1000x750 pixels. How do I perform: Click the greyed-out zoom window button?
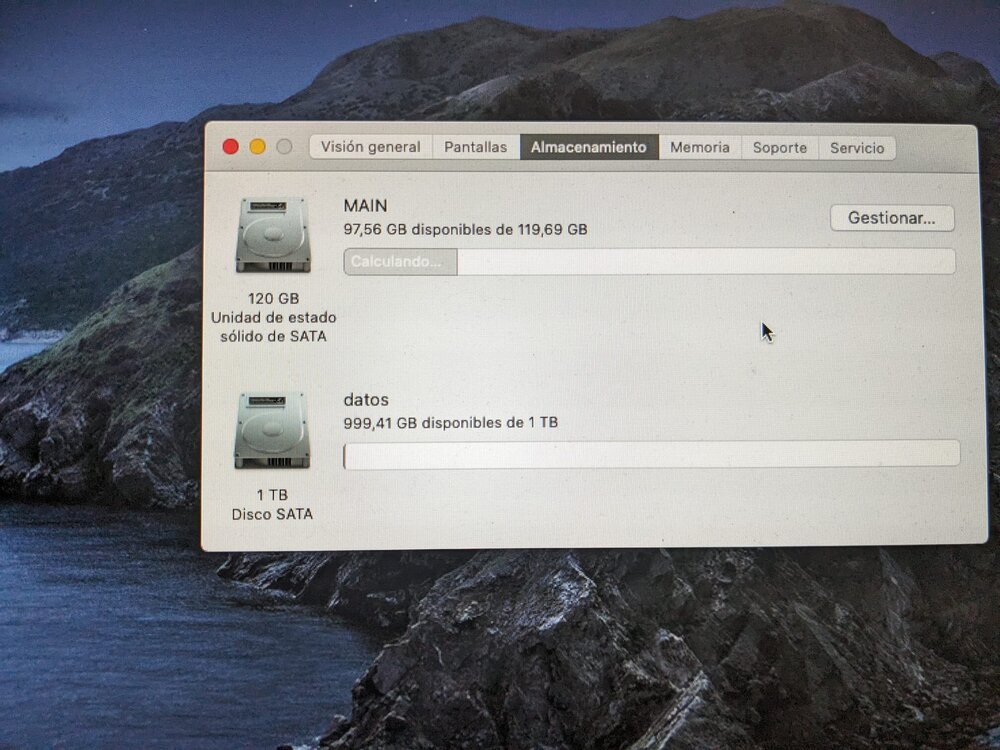[x=284, y=147]
